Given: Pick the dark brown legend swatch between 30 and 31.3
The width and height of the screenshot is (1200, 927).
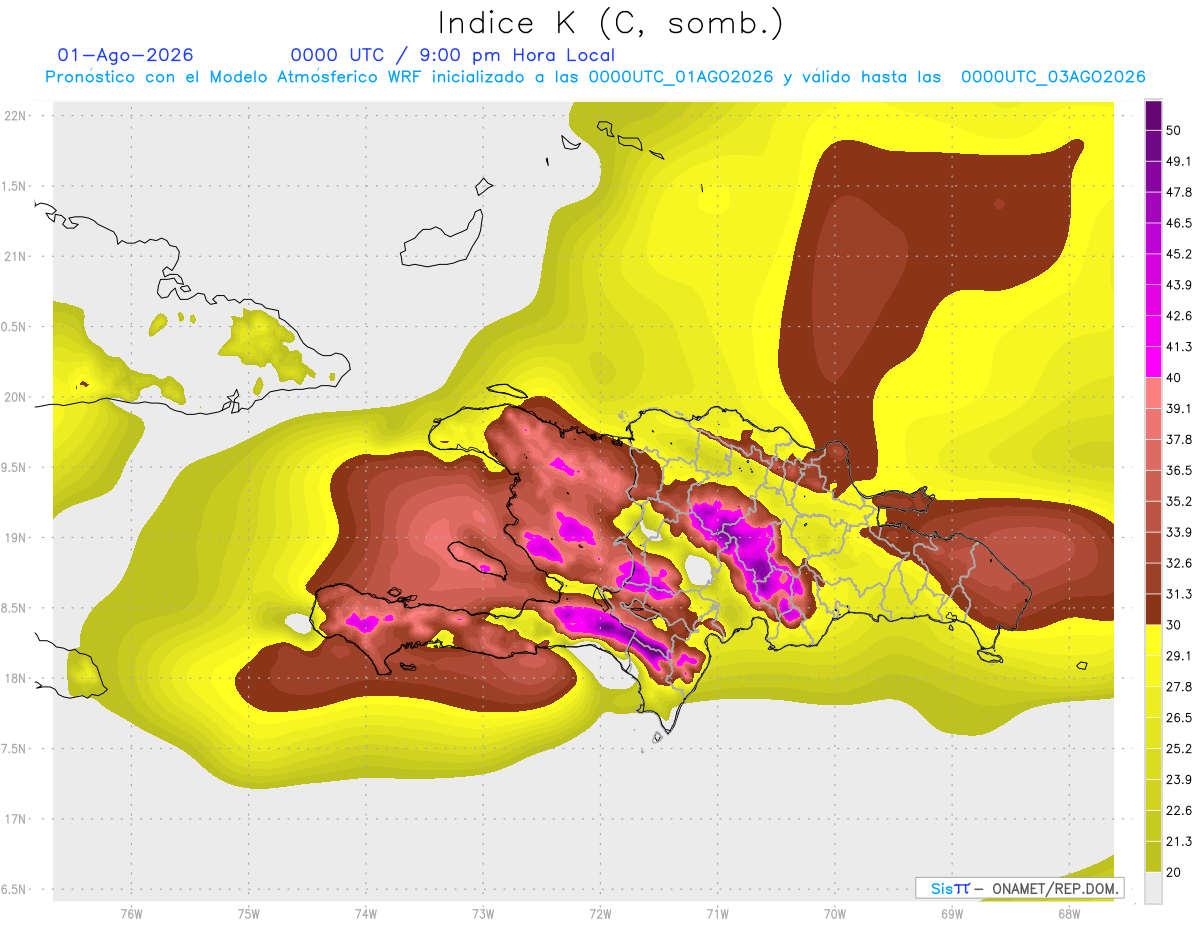Looking at the screenshot, I should point(1153,609).
